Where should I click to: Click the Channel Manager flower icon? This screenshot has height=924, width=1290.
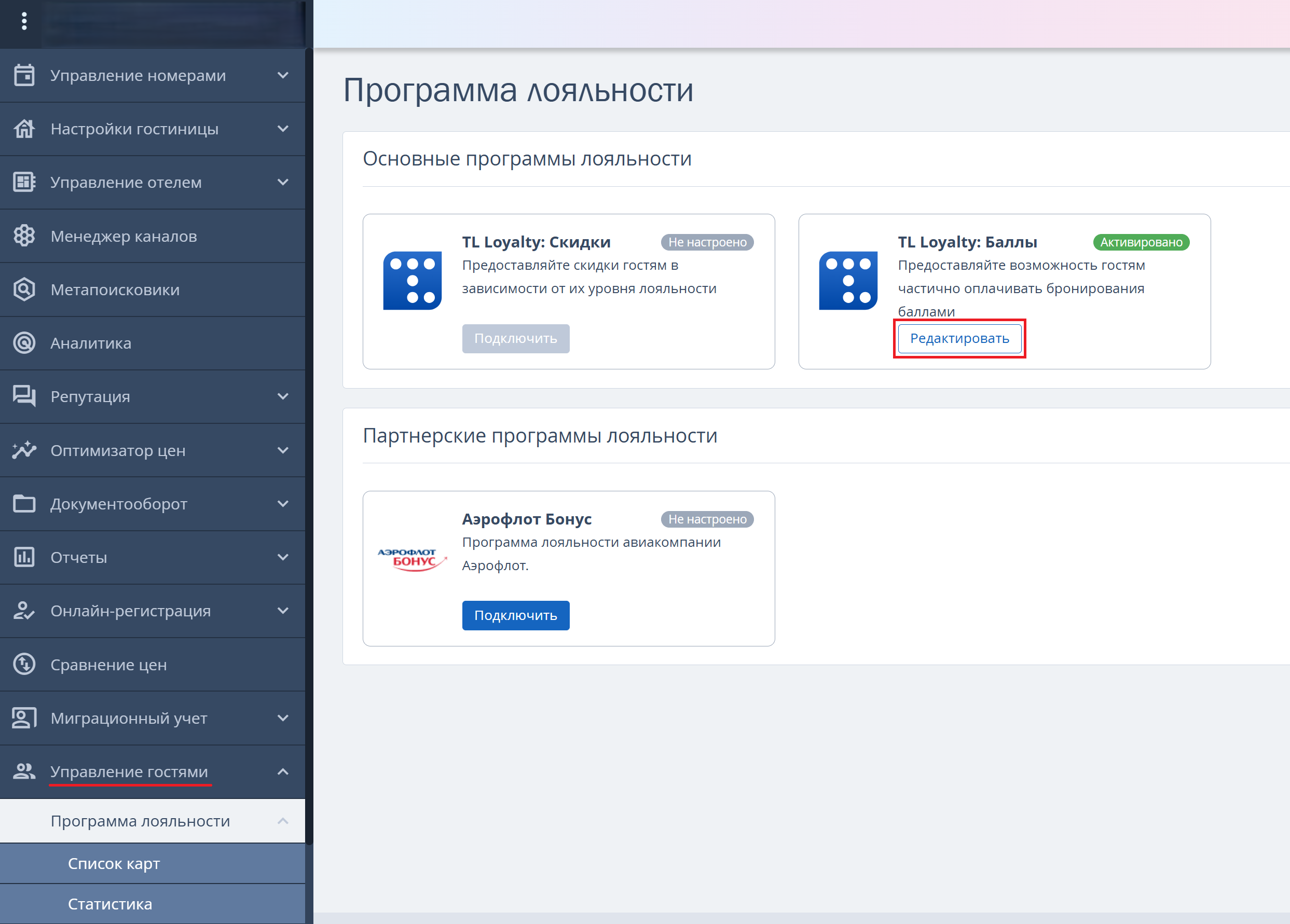pos(24,236)
